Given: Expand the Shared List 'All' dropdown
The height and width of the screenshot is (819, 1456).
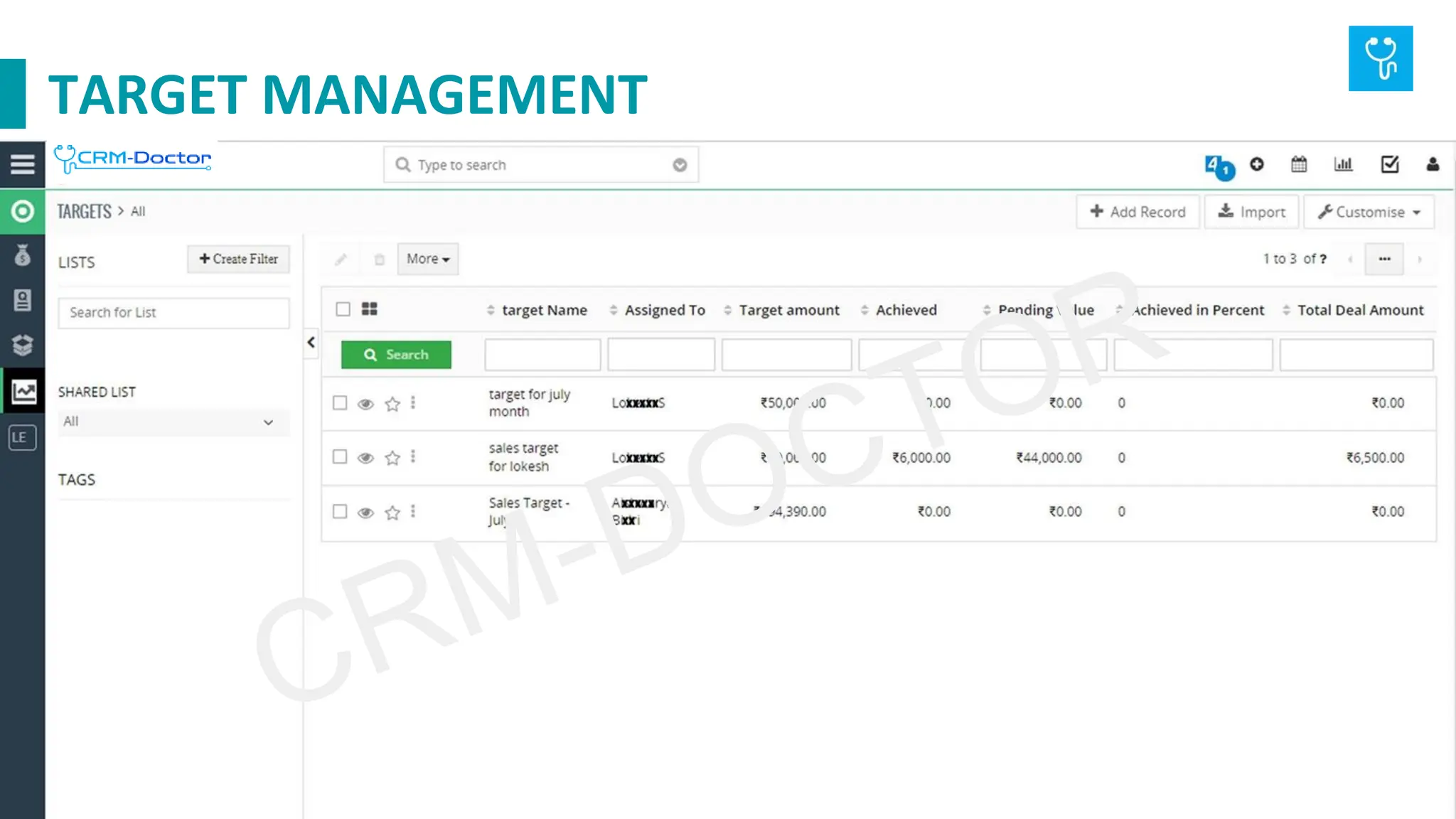Looking at the screenshot, I should 173,422.
